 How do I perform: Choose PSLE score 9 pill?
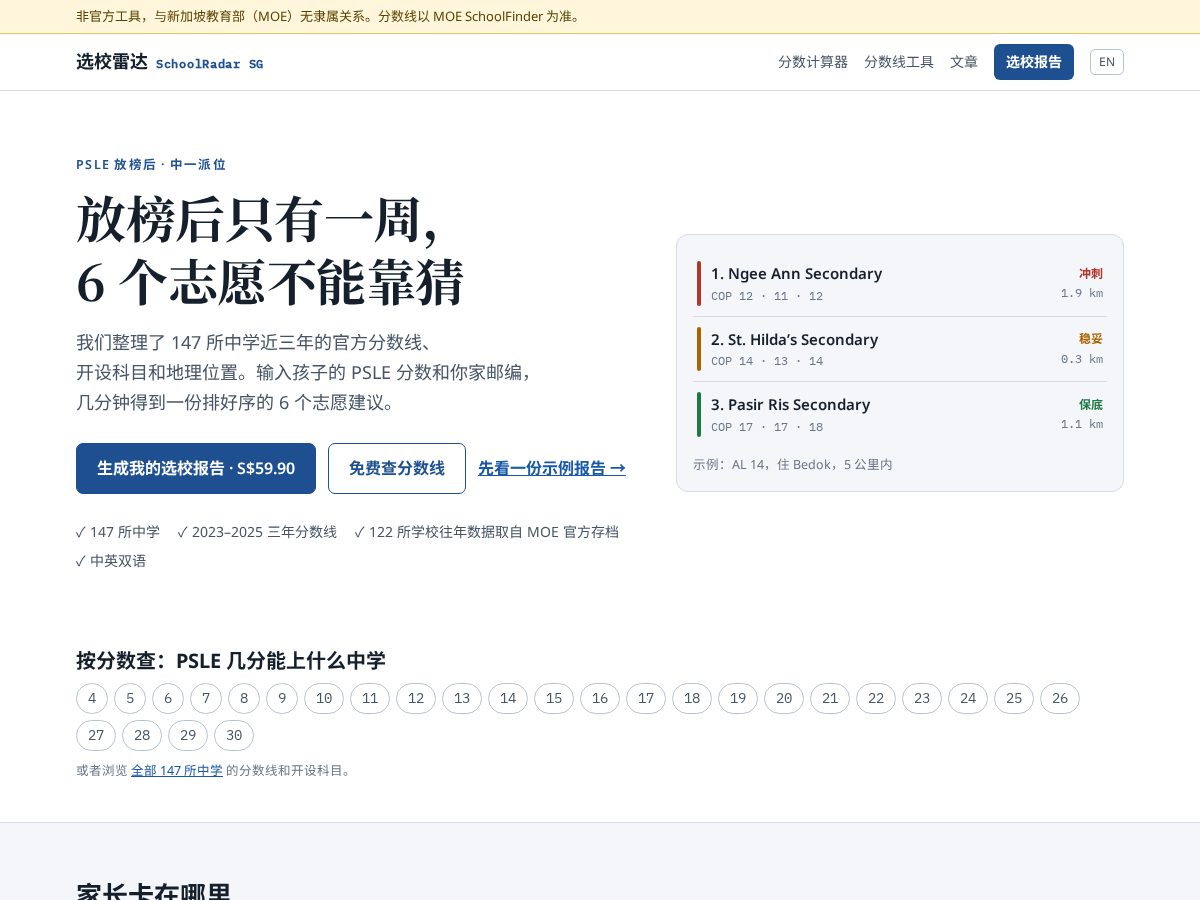(x=282, y=698)
